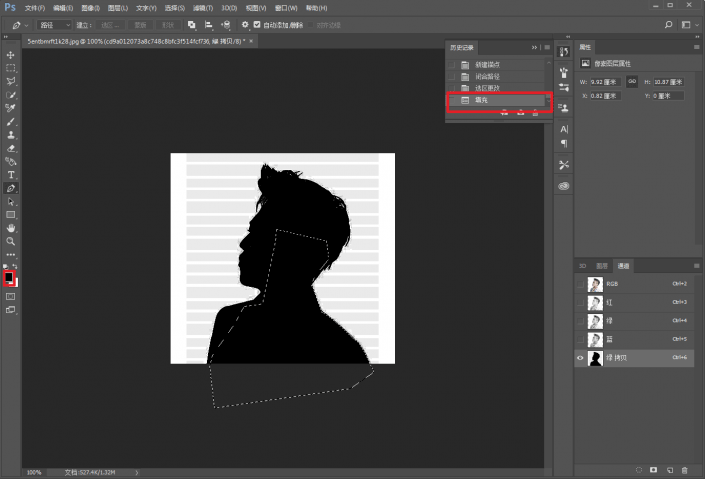
Task: Select the Quick Selection tool
Action: pos(10,95)
